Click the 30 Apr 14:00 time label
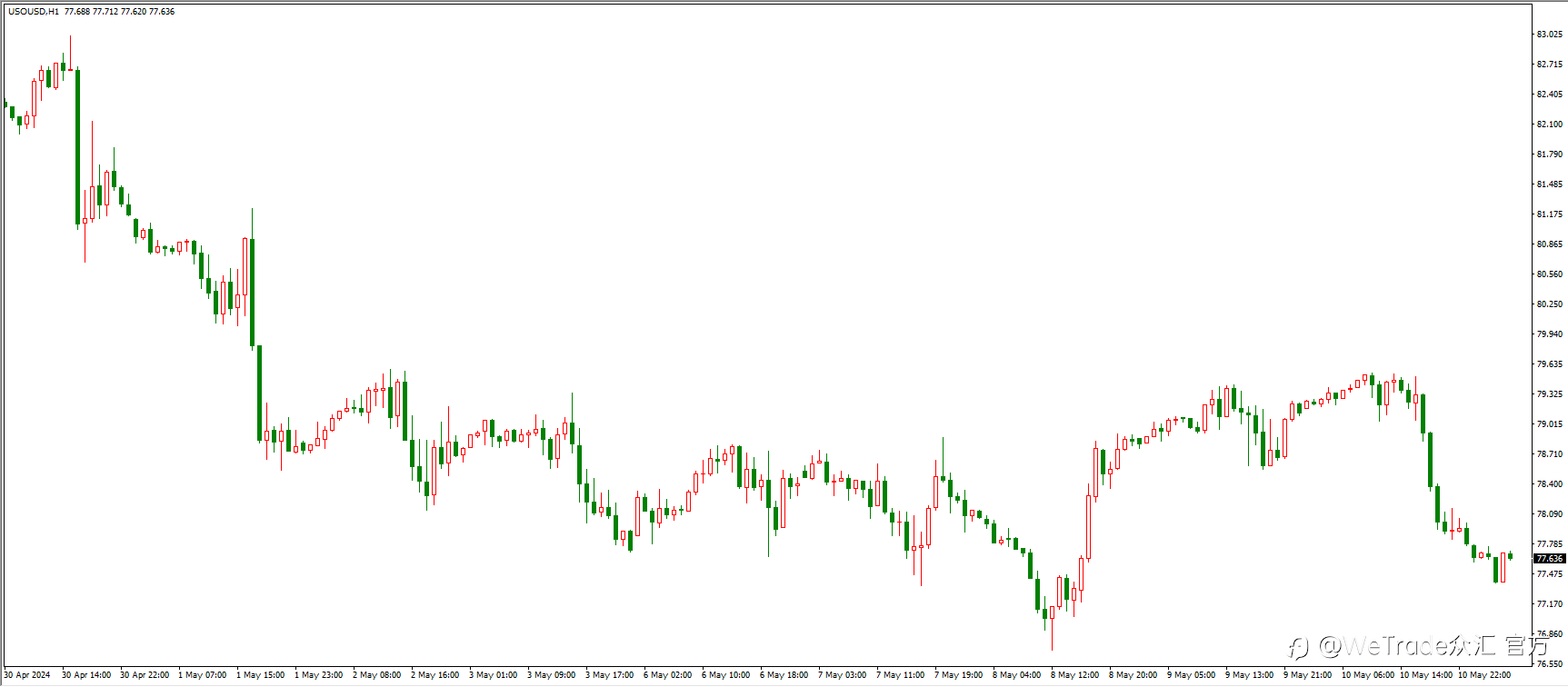 click(86, 675)
